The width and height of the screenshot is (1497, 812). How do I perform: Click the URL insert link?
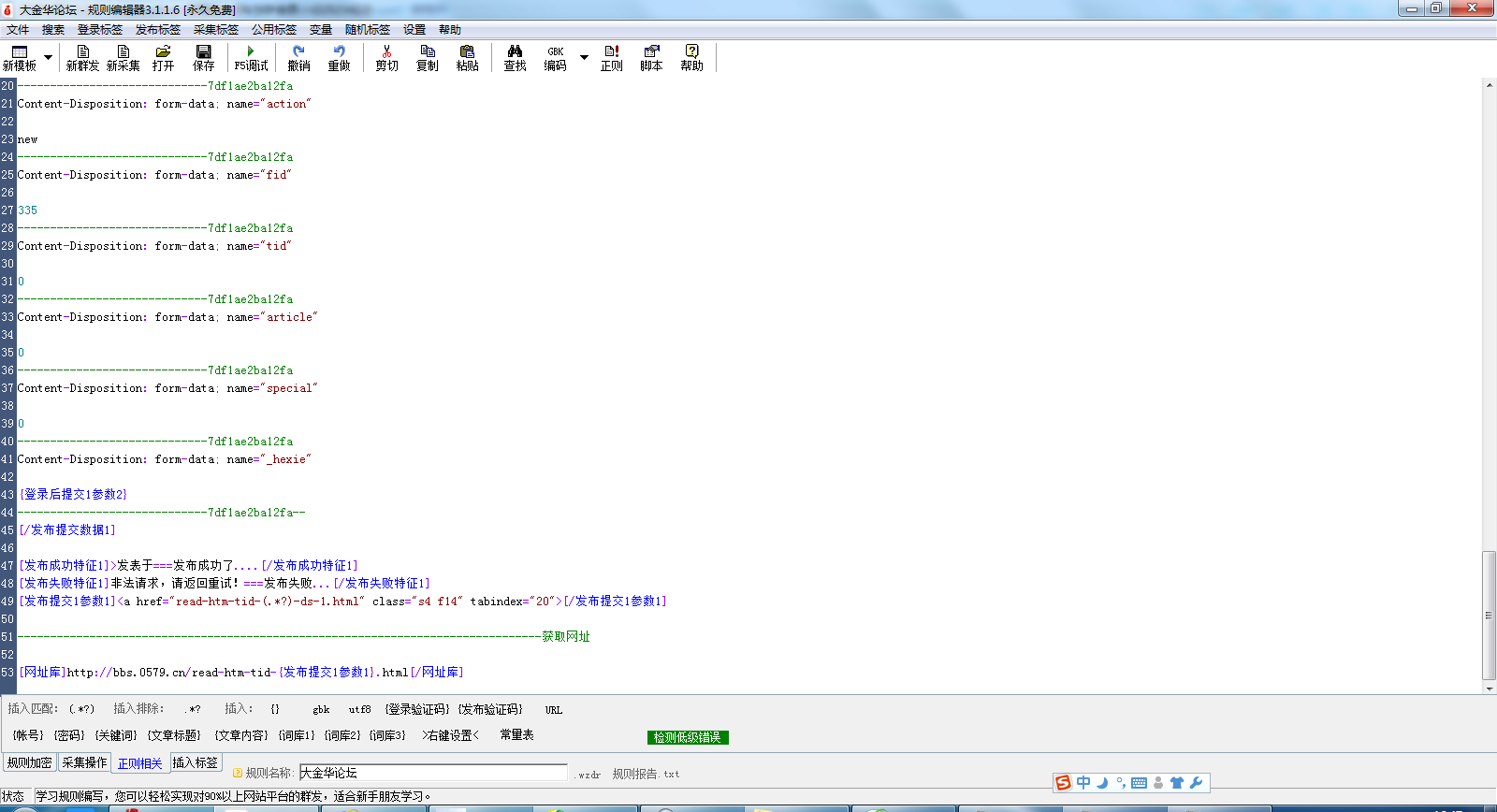click(x=554, y=709)
